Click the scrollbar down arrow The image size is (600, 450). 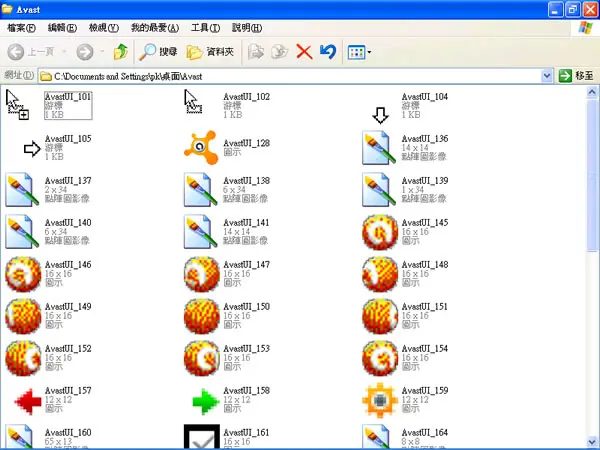click(592, 442)
